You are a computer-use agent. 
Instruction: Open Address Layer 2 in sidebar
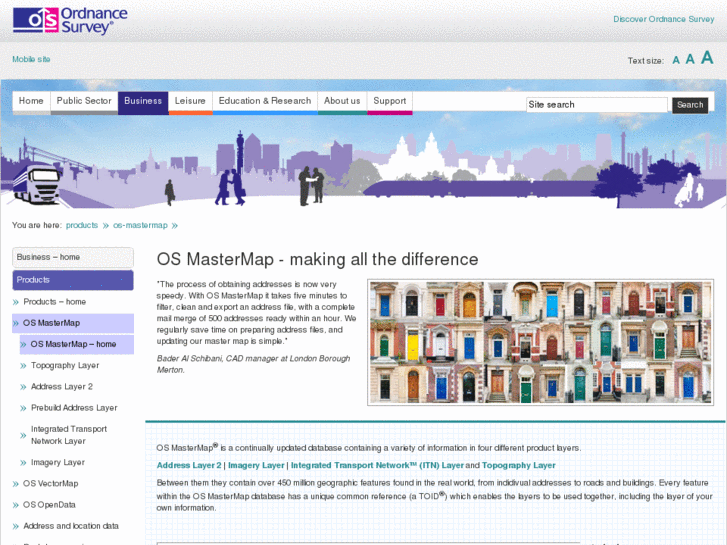(x=62, y=387)
